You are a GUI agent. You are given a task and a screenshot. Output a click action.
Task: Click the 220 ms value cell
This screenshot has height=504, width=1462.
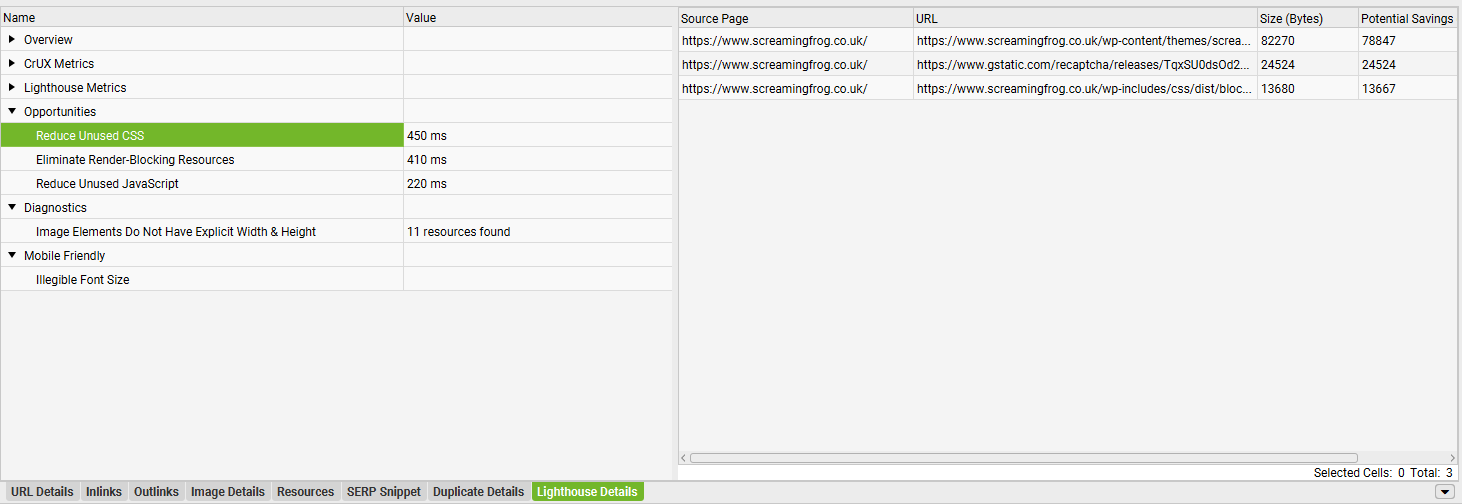coord(538,184)
